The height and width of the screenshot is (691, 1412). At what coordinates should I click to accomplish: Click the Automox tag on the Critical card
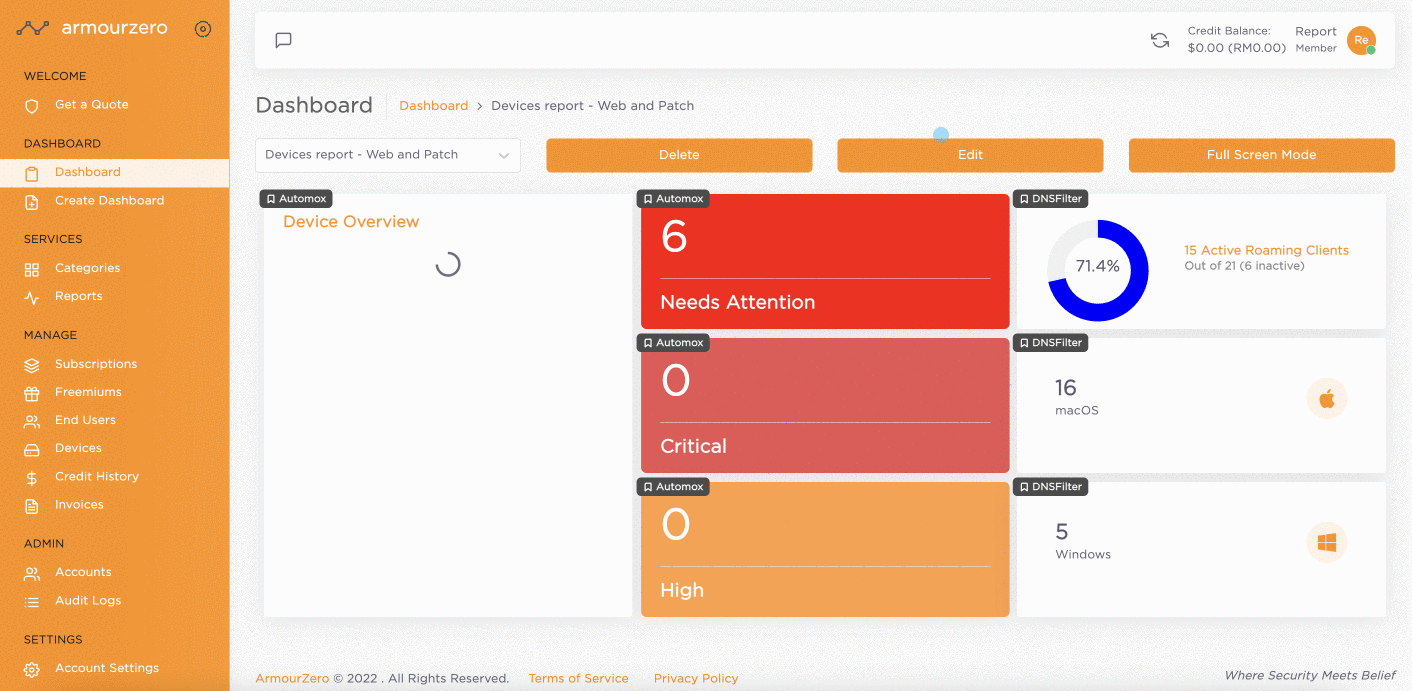673,343
